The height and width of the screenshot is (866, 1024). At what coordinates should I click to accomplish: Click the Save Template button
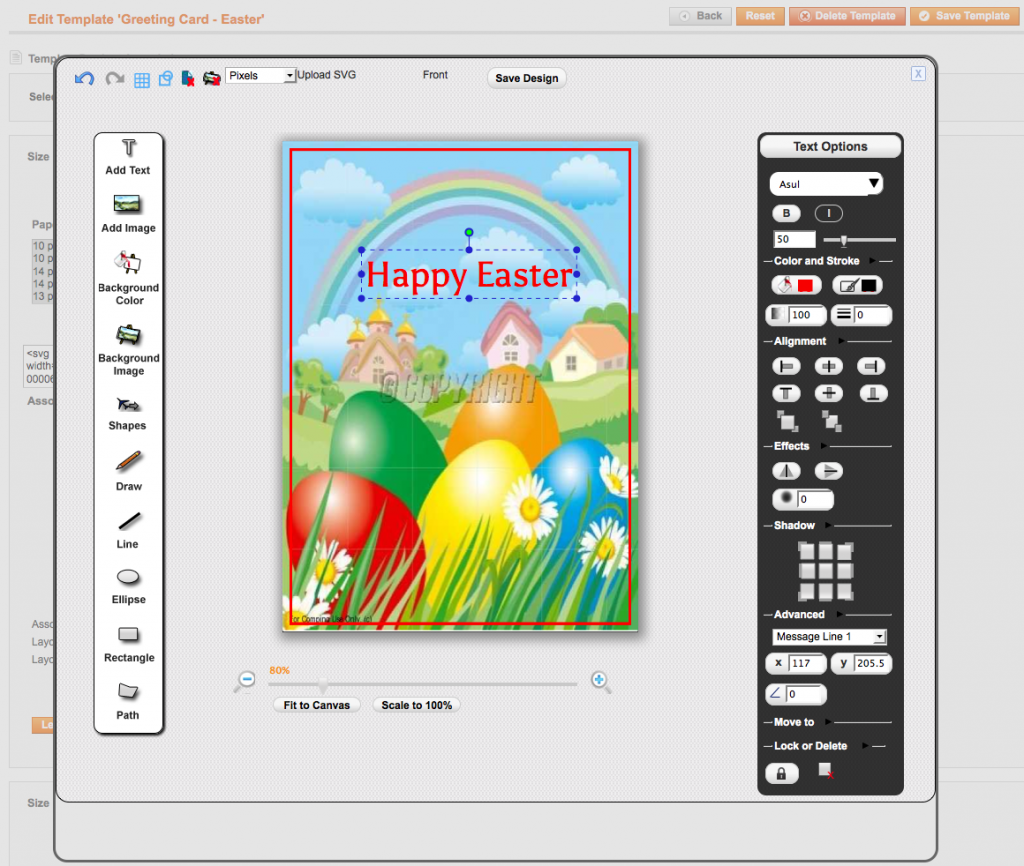(x=963, y=16)
